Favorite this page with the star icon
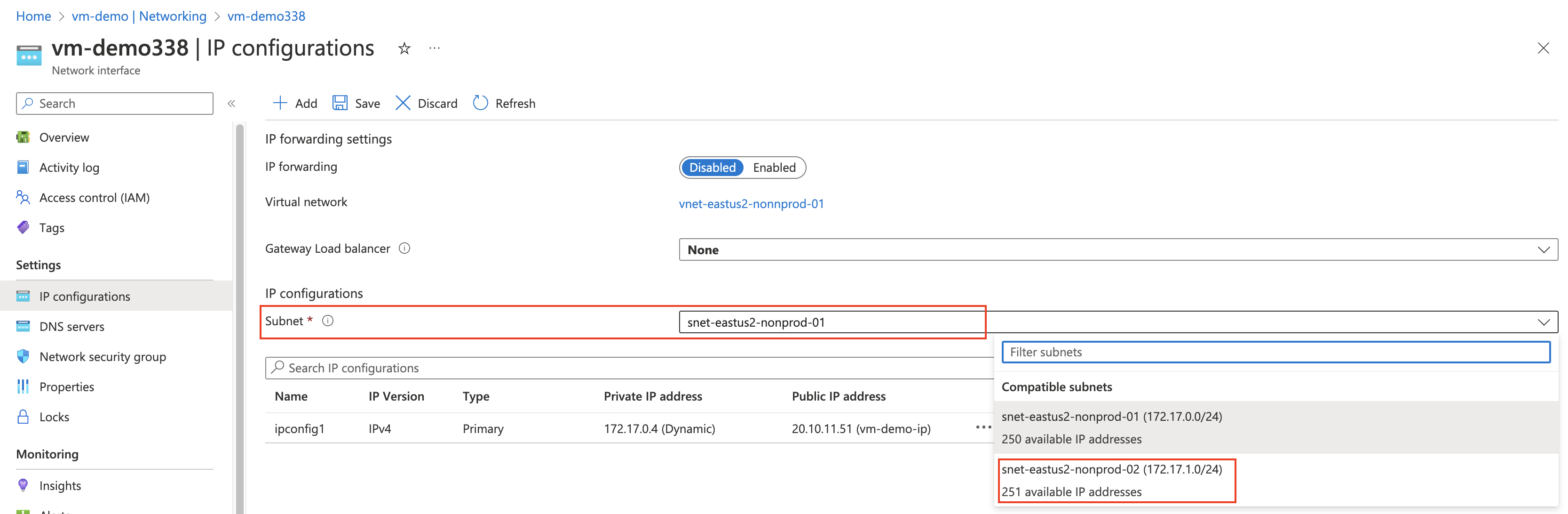Viewport: 1568px width, 514px height. 404,49
